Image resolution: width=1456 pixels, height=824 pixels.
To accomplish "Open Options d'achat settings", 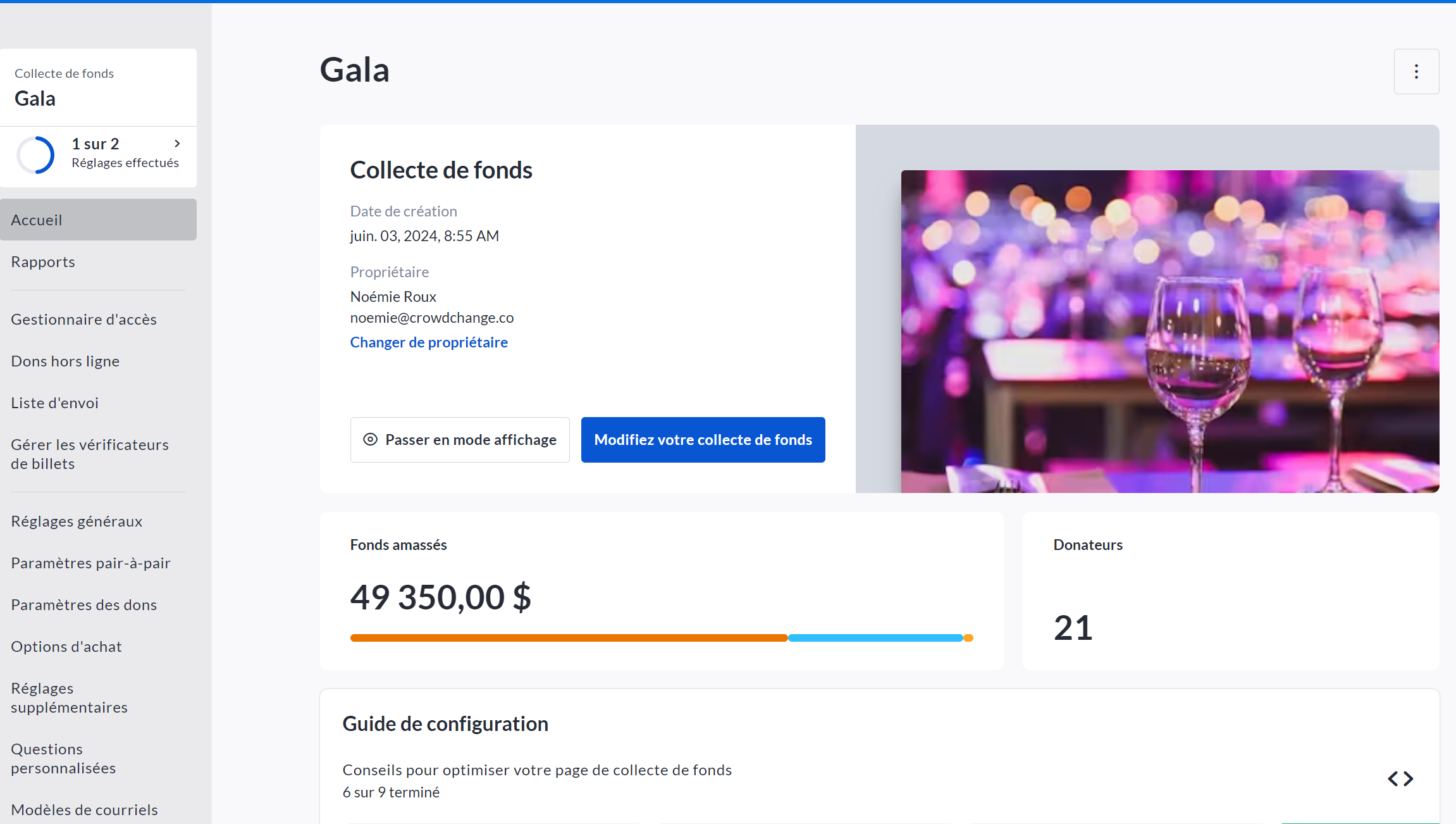I will click(66, 647).
